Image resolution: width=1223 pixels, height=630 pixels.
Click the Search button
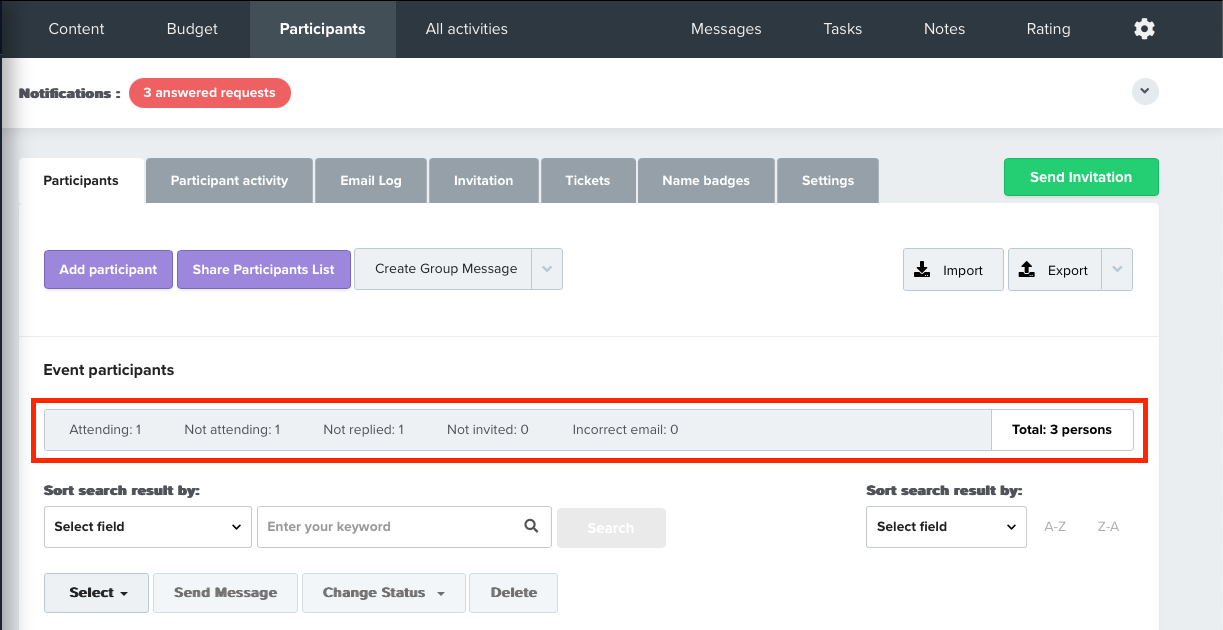coord(611,528)
